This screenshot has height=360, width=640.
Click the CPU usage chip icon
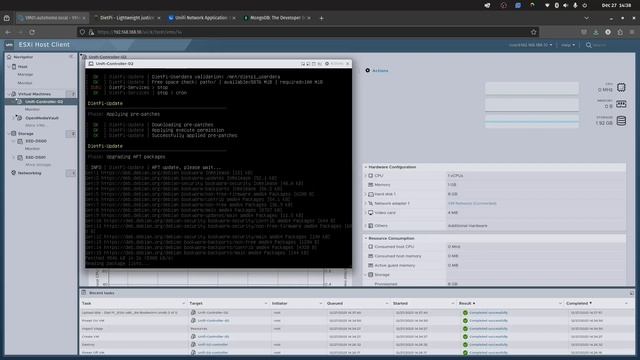coord(621,87)
